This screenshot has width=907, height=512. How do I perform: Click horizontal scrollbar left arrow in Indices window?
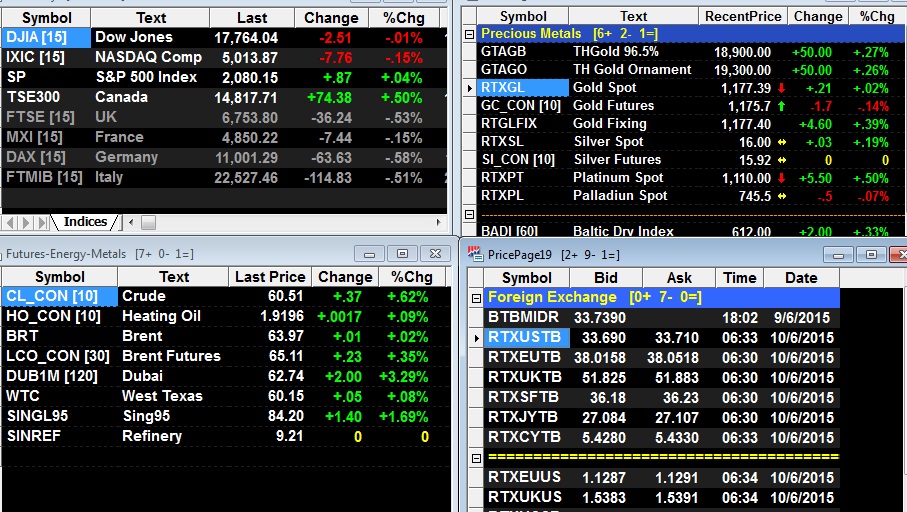point(131,222)
